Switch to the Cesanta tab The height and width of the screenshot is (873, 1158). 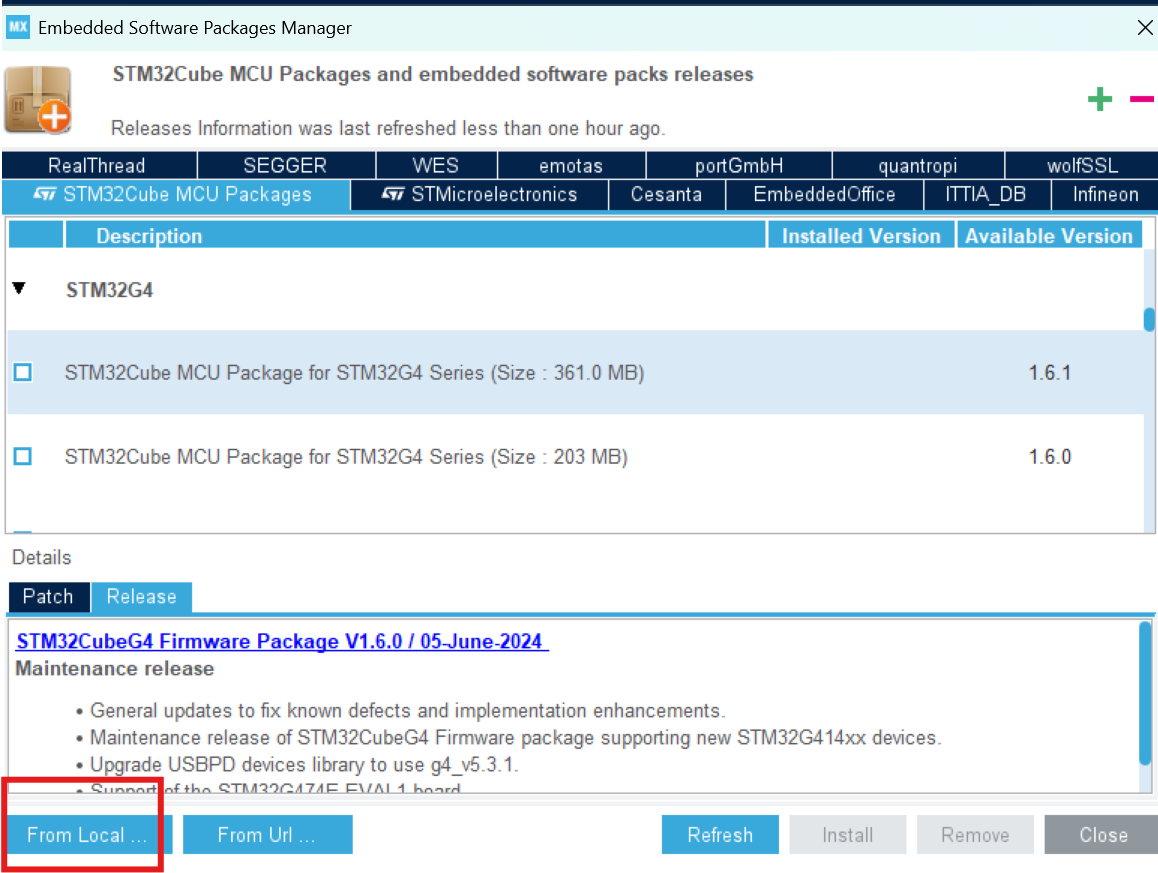pos(666,195)
